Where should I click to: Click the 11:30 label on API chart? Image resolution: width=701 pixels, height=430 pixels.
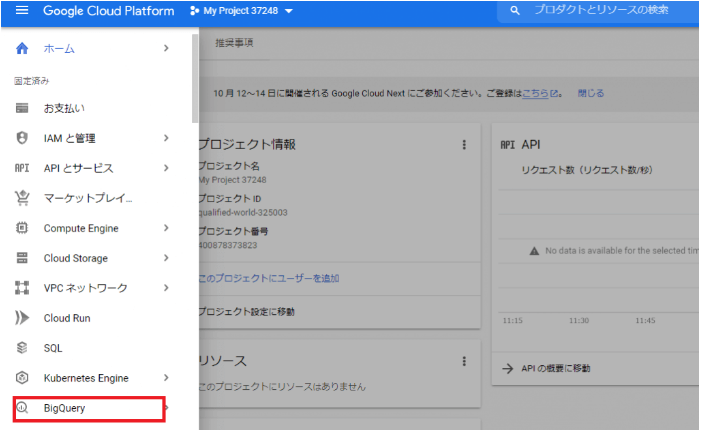click(579, 320)
